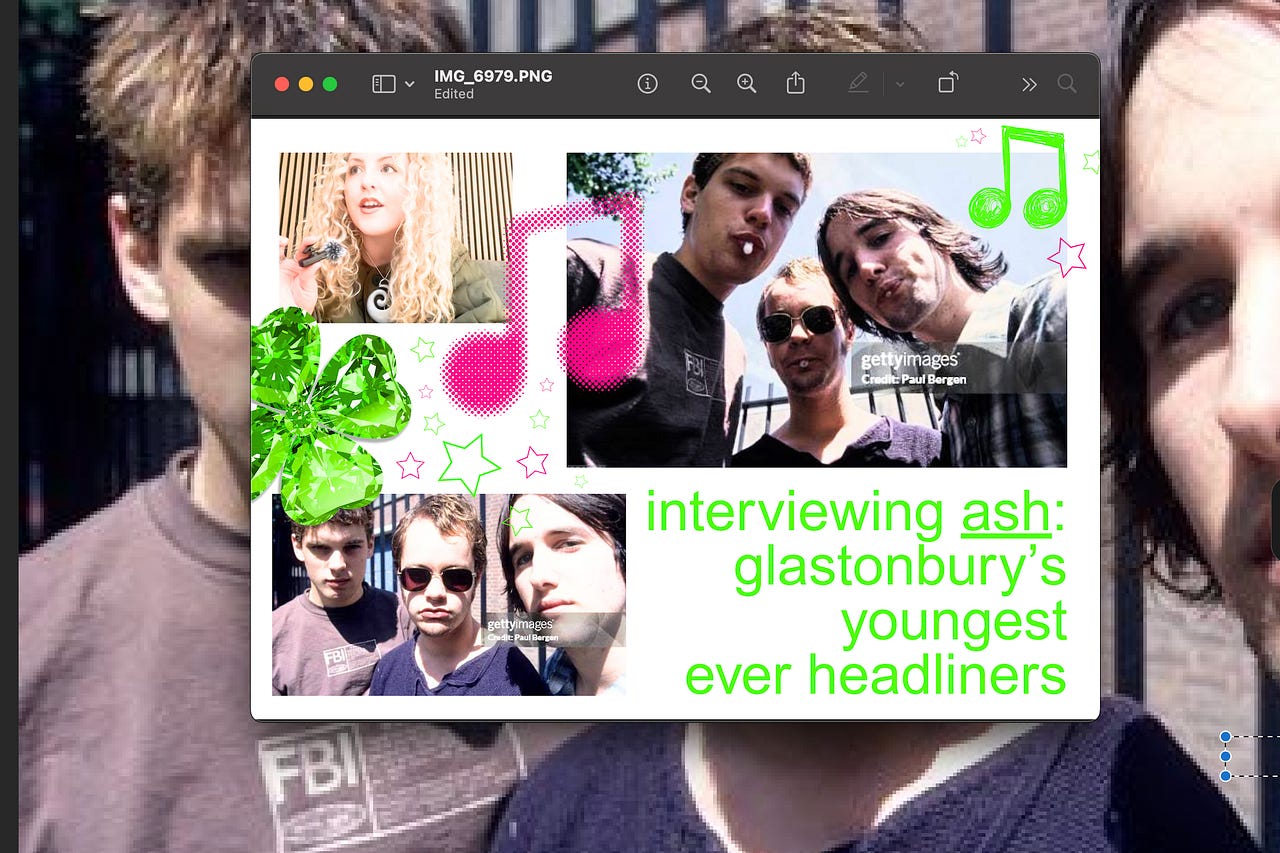Toggle the Preview sidebar view button
The image size is (1280, 853).
pos(384,84)
